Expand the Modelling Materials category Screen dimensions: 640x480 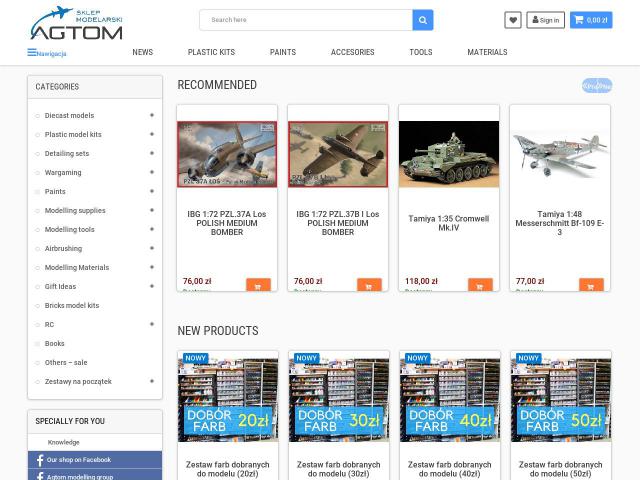[x=152, y=267]
